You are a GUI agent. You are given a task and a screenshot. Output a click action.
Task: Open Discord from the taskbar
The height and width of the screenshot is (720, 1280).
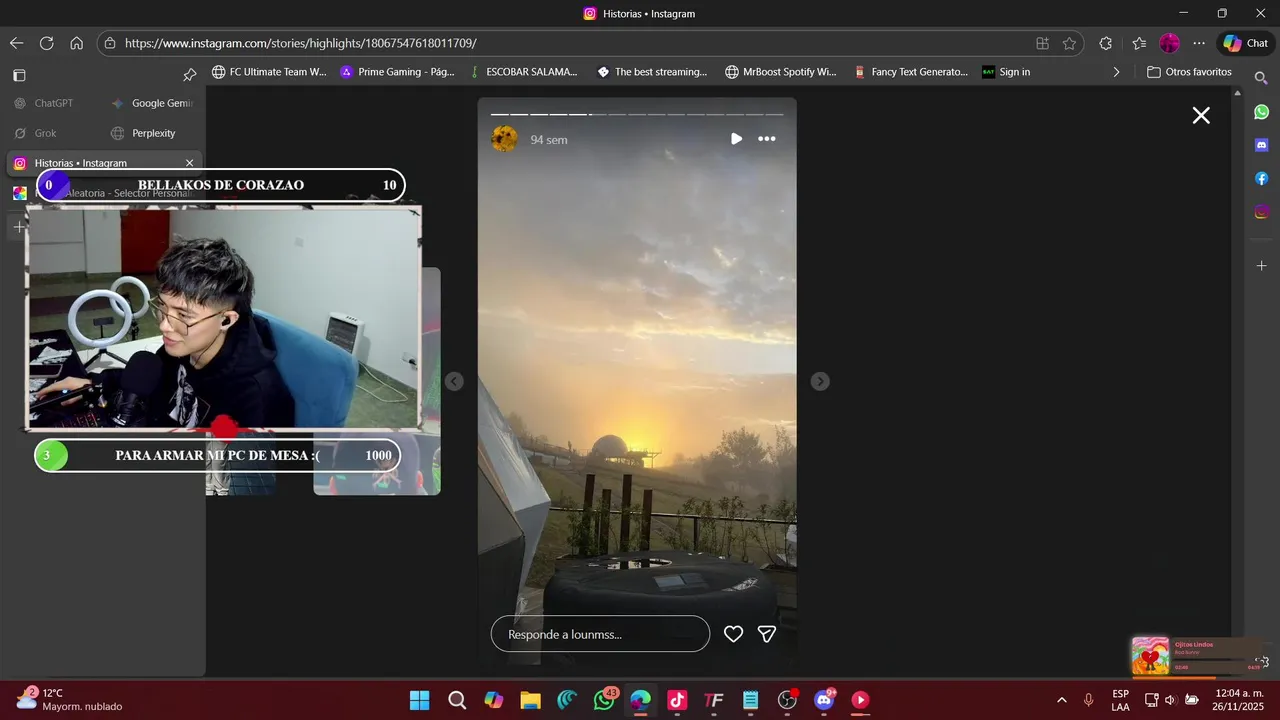tap(824, 700)
